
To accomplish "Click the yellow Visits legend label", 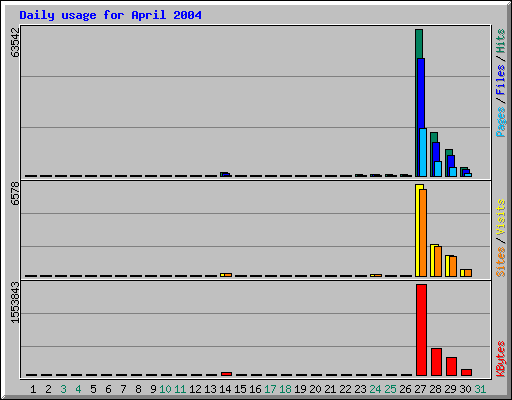I will (501, 217).
